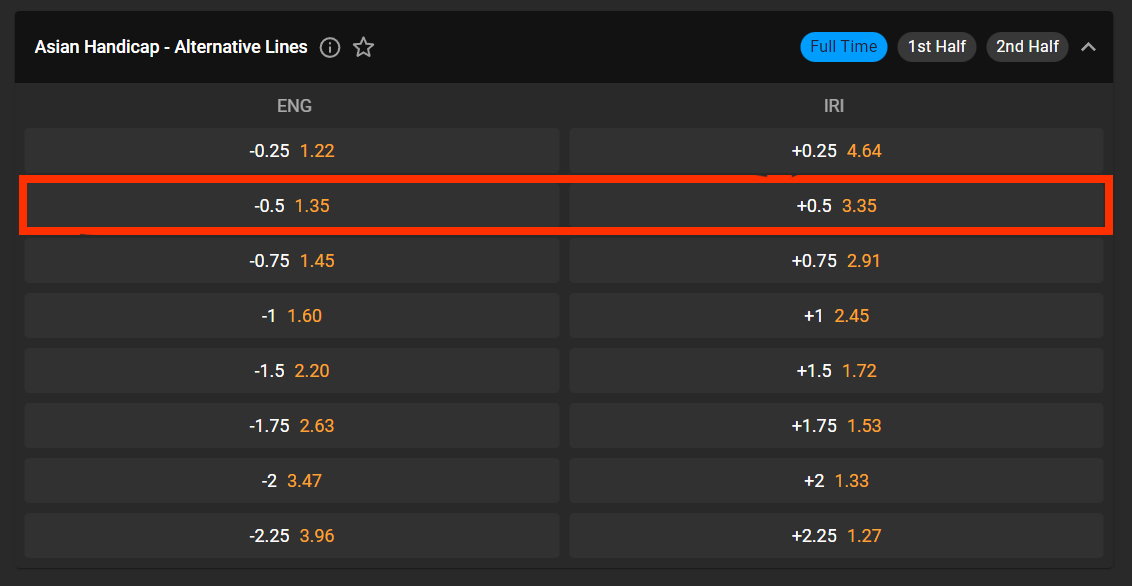This screenshot has height=586, width=1132.
Task: Select ENG -2.25 at odds 3.96
Action: [x=292, y=535]
